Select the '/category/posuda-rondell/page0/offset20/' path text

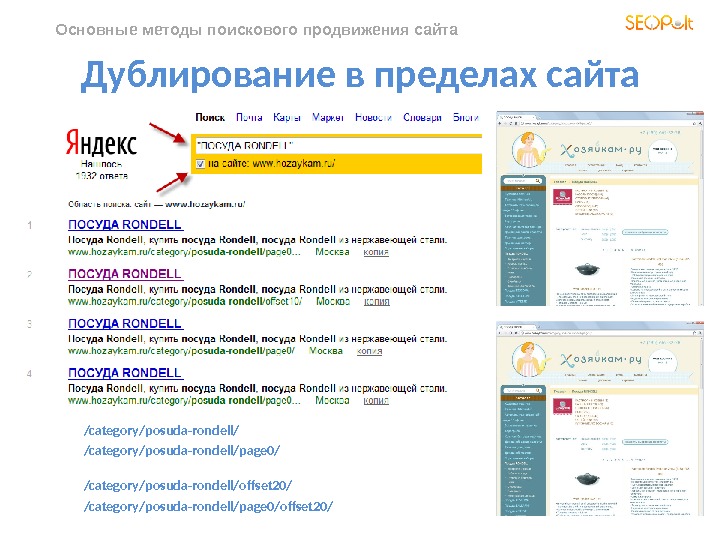(x=208, y=506)
